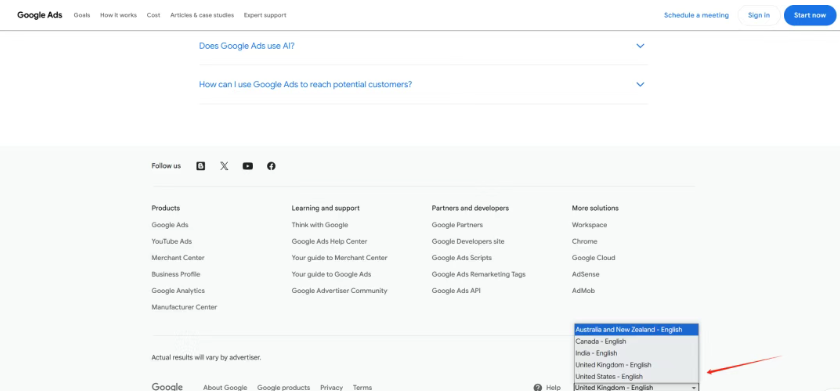Screen dimensions: 840x391
Task: Click the Help question mark icon
Action: (x=538, y=387)
